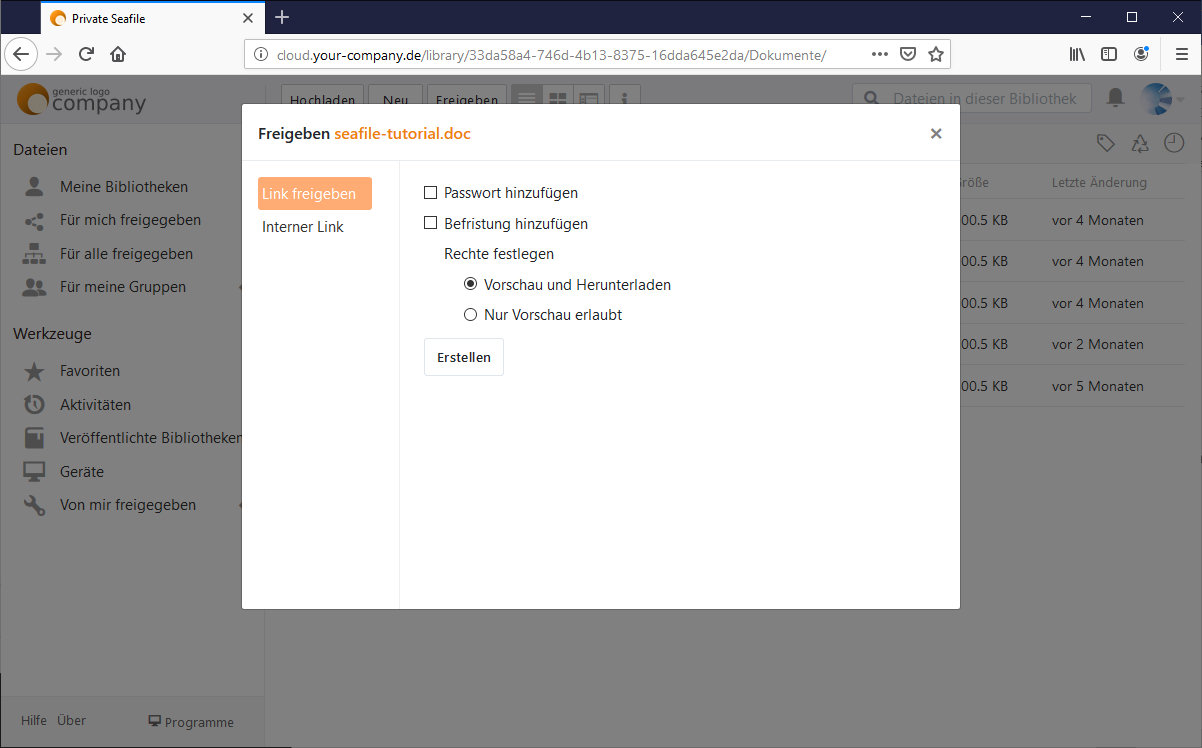Open the library tags icon
Viewport: 1202px width, 748px height.
tap(1105, 144)
